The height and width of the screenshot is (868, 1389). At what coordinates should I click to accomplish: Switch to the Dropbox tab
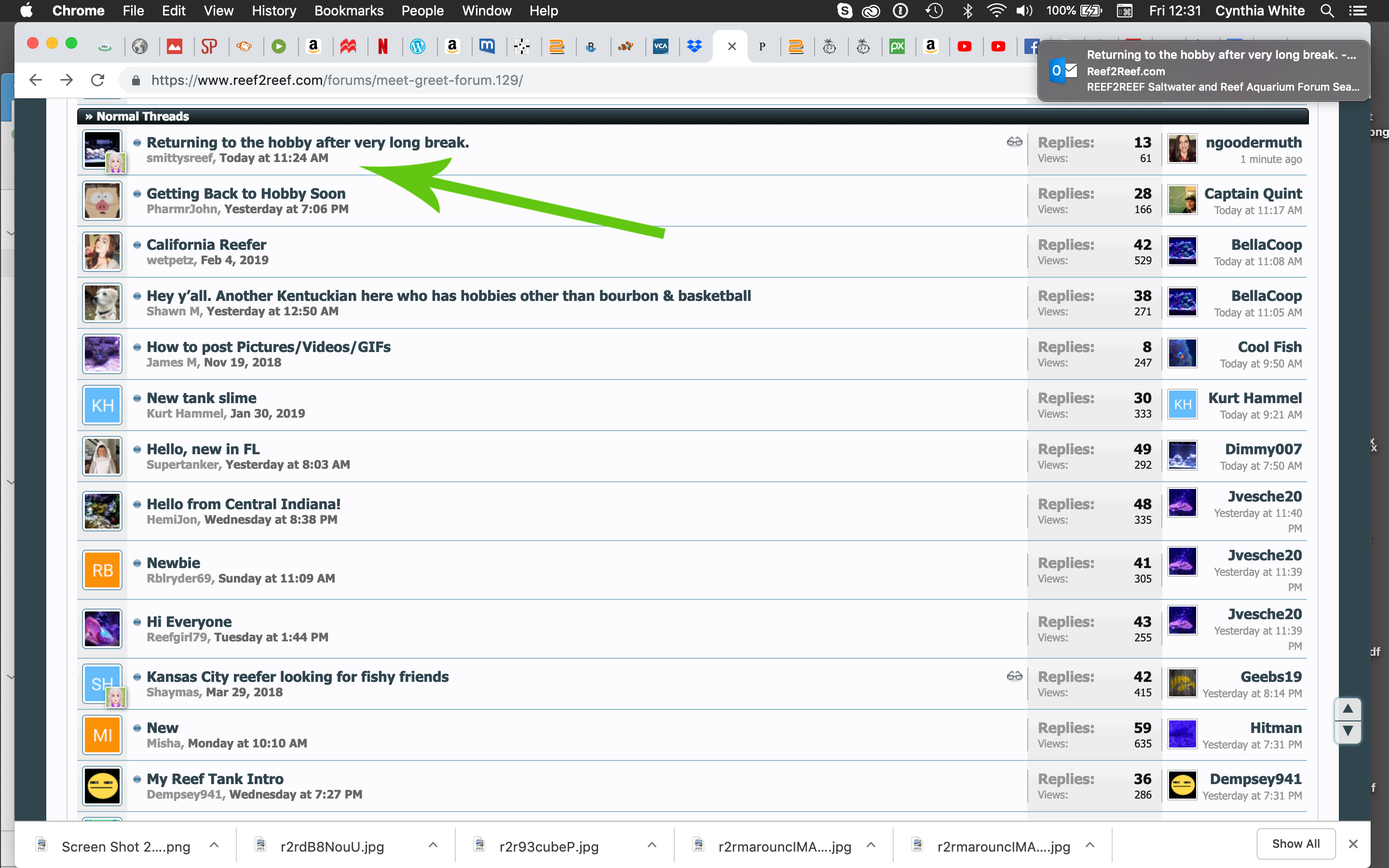[694, 46]
